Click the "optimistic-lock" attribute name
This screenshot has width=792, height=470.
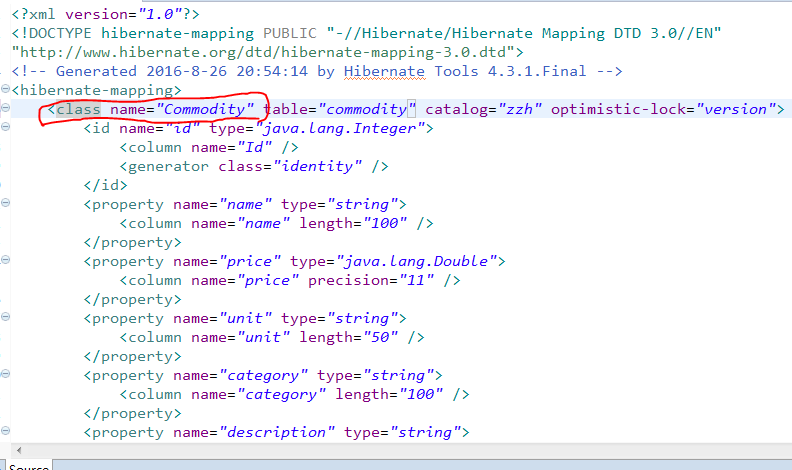[x=618, y=110]
